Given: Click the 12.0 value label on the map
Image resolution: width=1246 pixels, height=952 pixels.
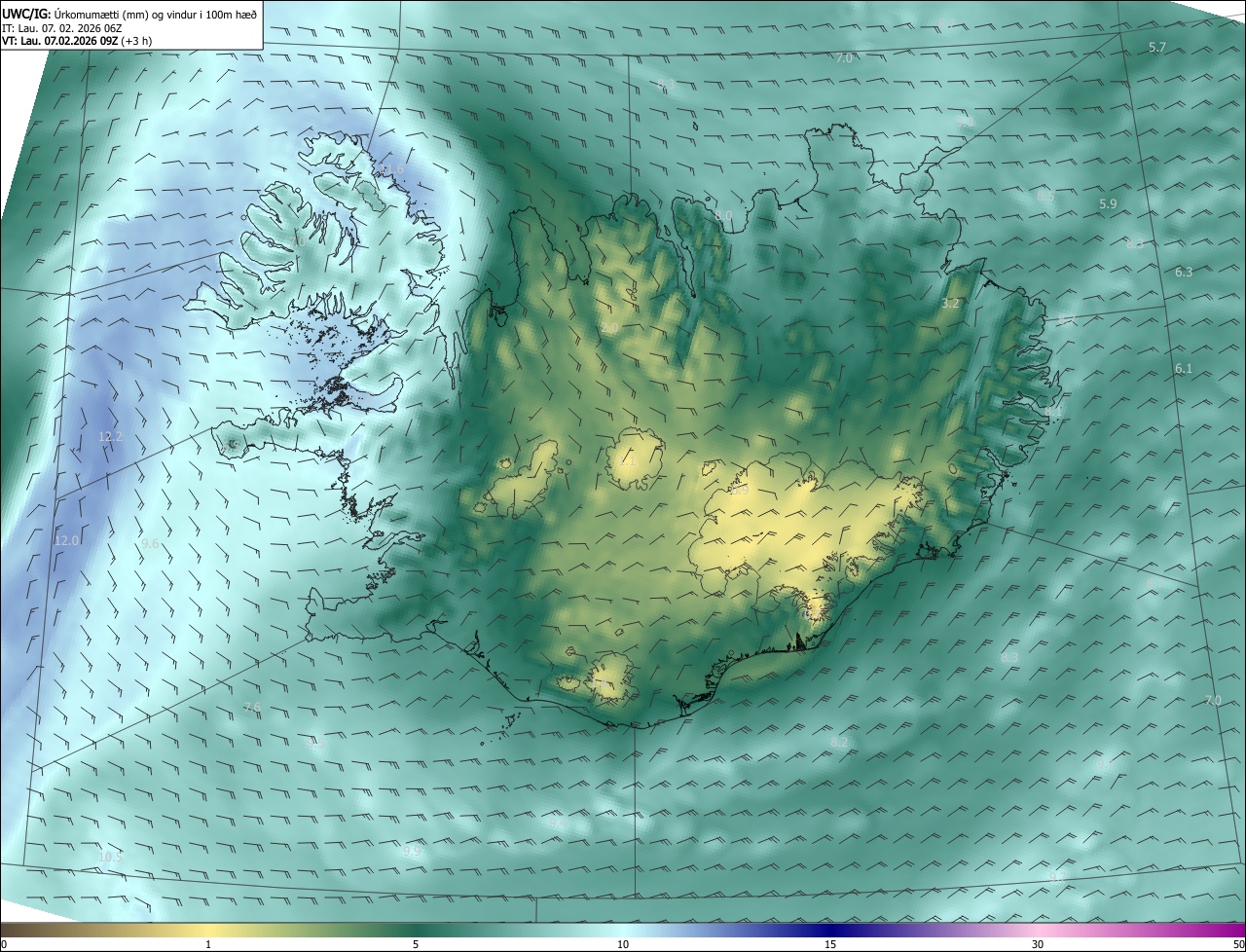Looking at the screenshot, I should (66, 540).
